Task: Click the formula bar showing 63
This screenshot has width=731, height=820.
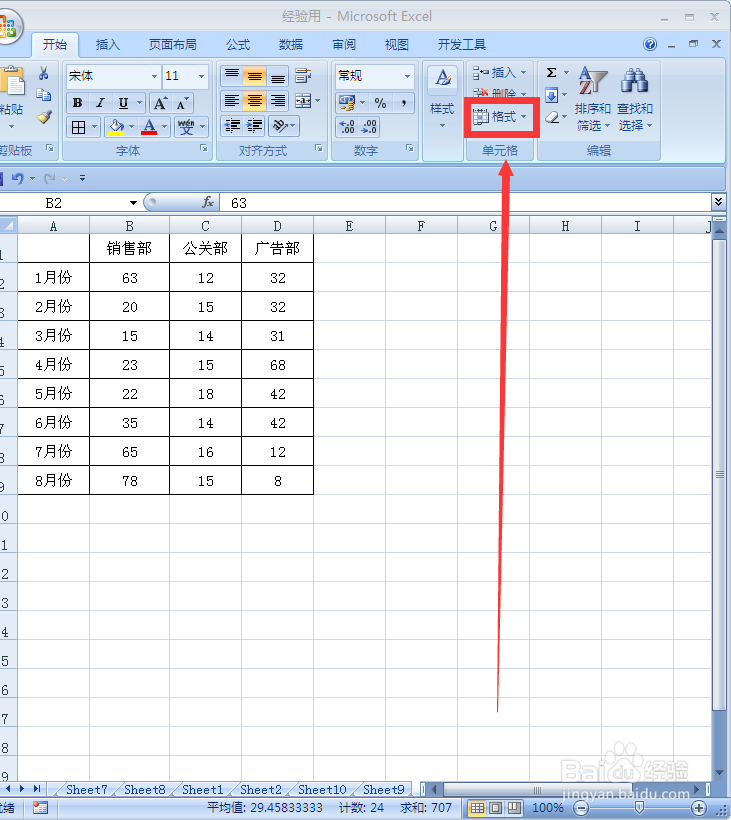Action: tap(465, 203)
